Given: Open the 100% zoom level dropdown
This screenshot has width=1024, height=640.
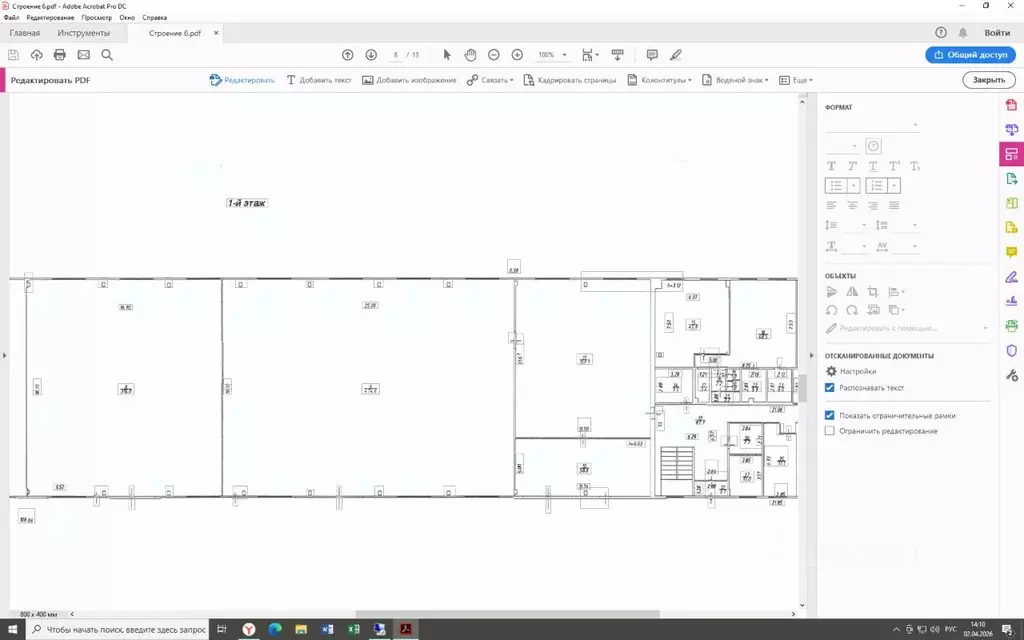Looking at the screenshot, I should [x=552, y=55].
